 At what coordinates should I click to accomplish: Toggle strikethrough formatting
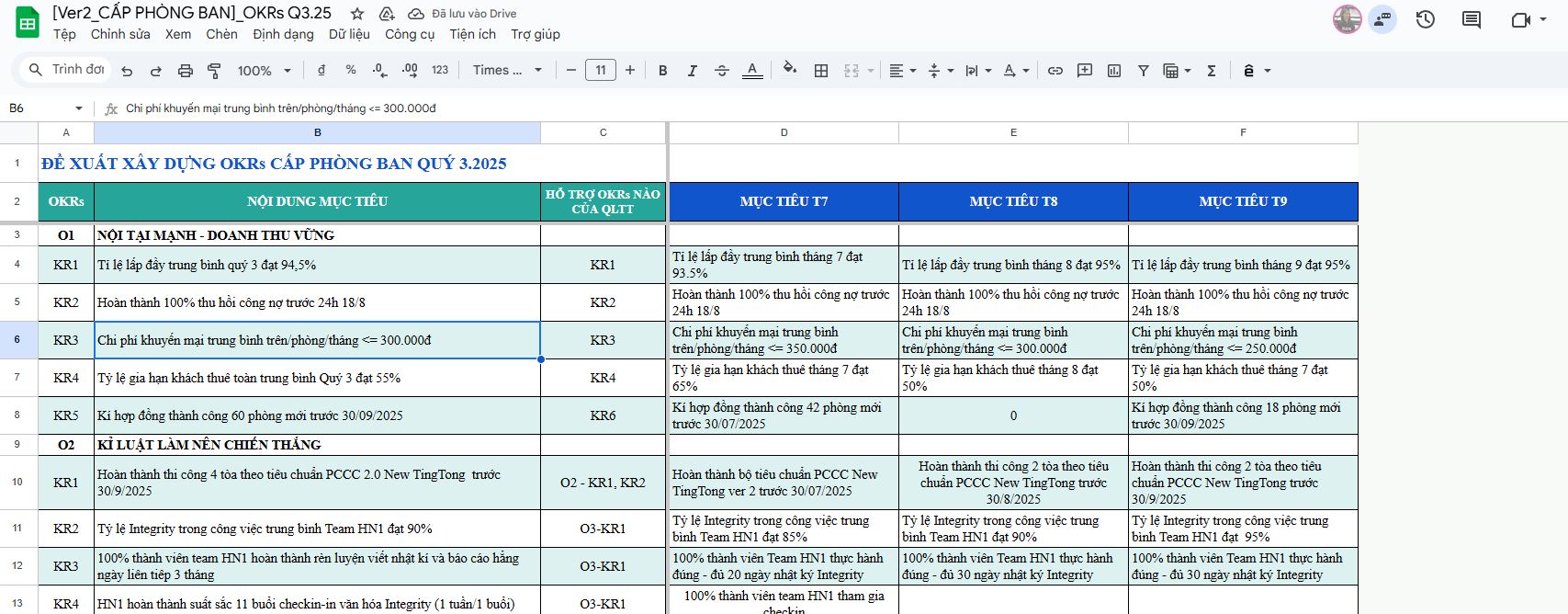coord(722,71)
